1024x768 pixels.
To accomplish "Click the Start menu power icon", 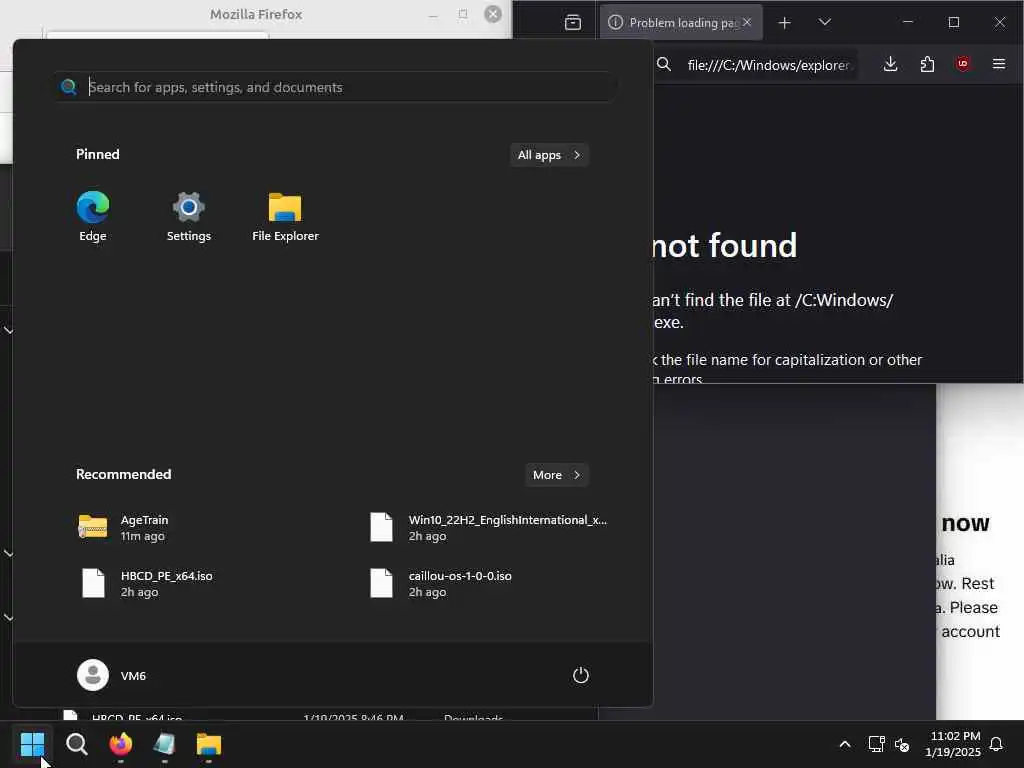I will coord(581,675).
